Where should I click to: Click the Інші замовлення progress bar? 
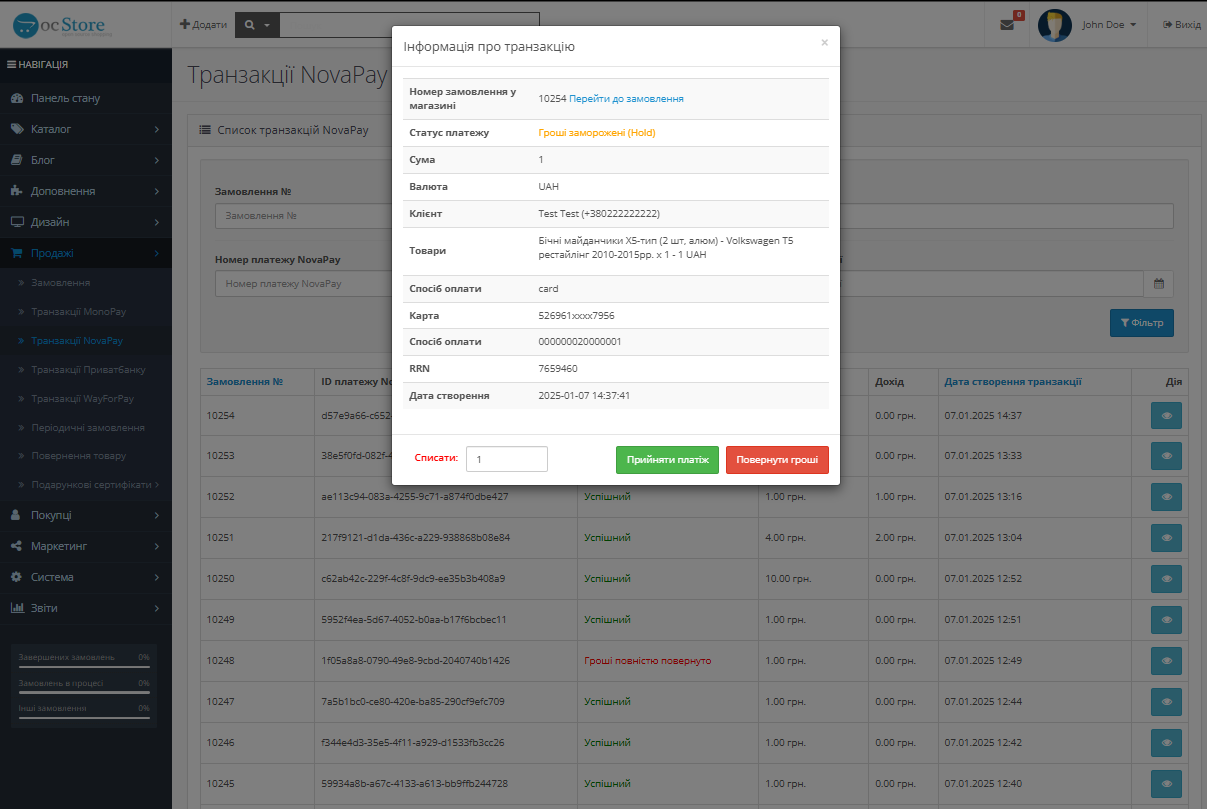[84, 717]
